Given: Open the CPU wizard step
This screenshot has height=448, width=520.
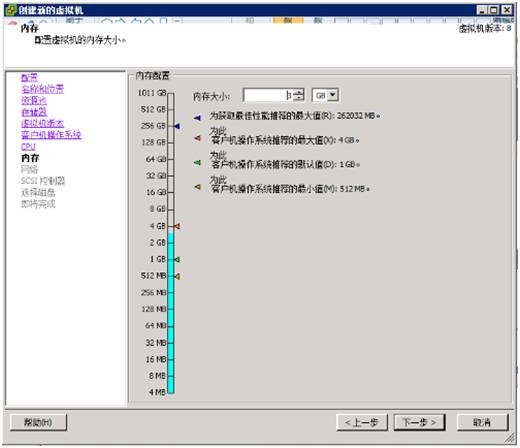Looking at the screenshot, I should click(x=28, y=147).
